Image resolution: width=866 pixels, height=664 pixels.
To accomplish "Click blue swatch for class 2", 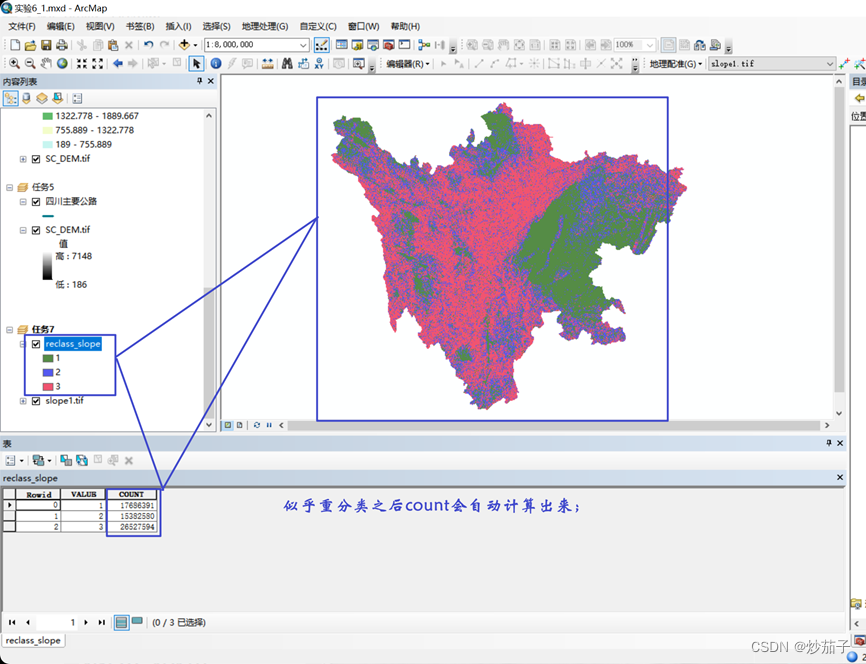I will click(48, 373).
